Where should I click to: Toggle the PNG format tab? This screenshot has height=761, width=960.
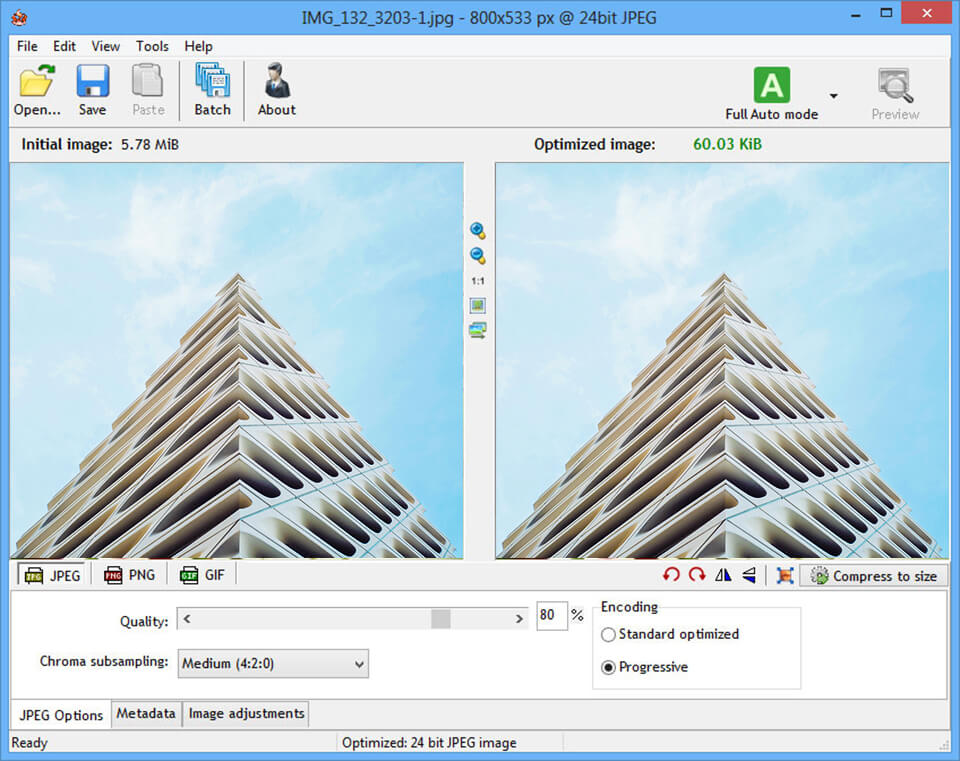[129, 575]
